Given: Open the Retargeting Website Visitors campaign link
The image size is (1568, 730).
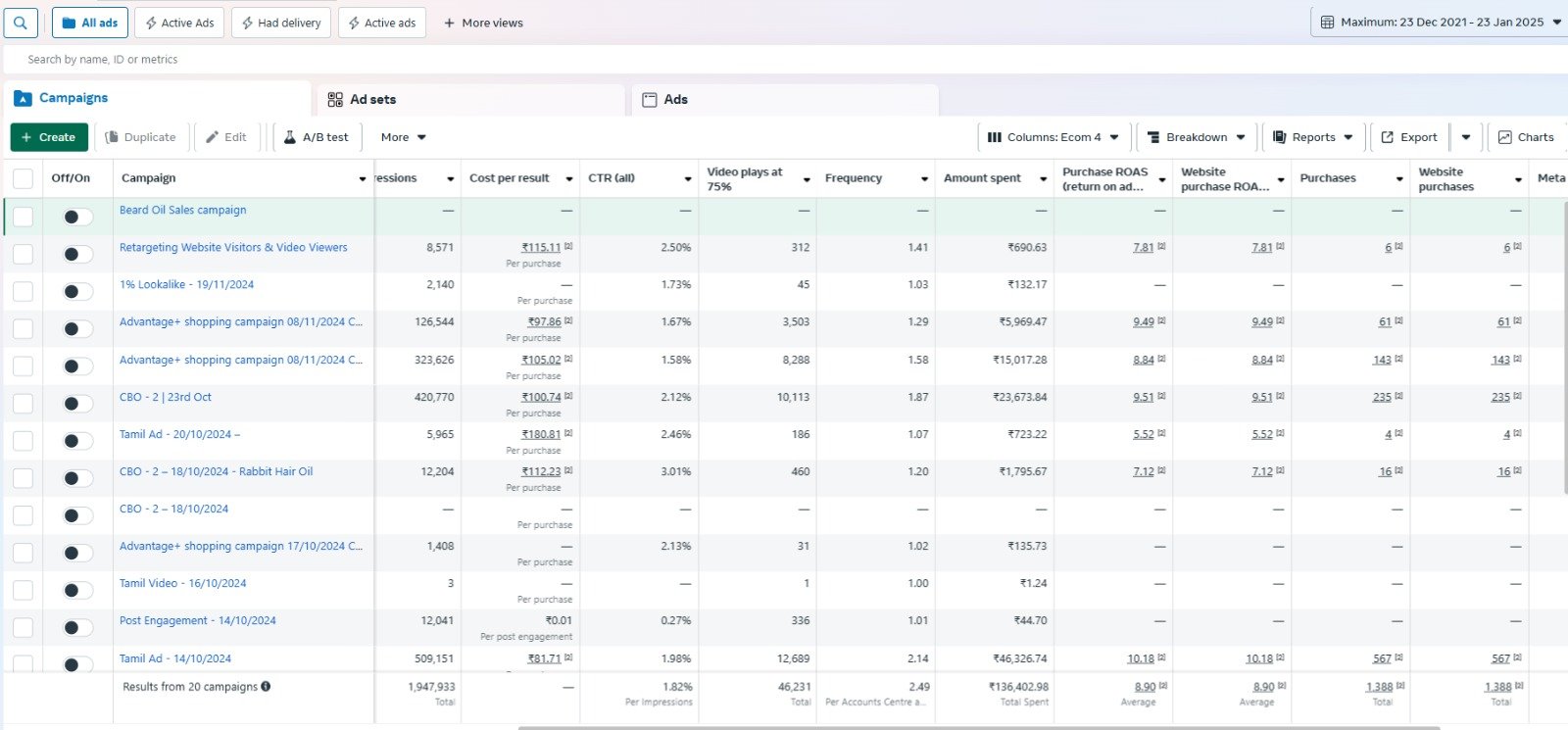Looking at the screenshot, I should (x=233, y=248).
